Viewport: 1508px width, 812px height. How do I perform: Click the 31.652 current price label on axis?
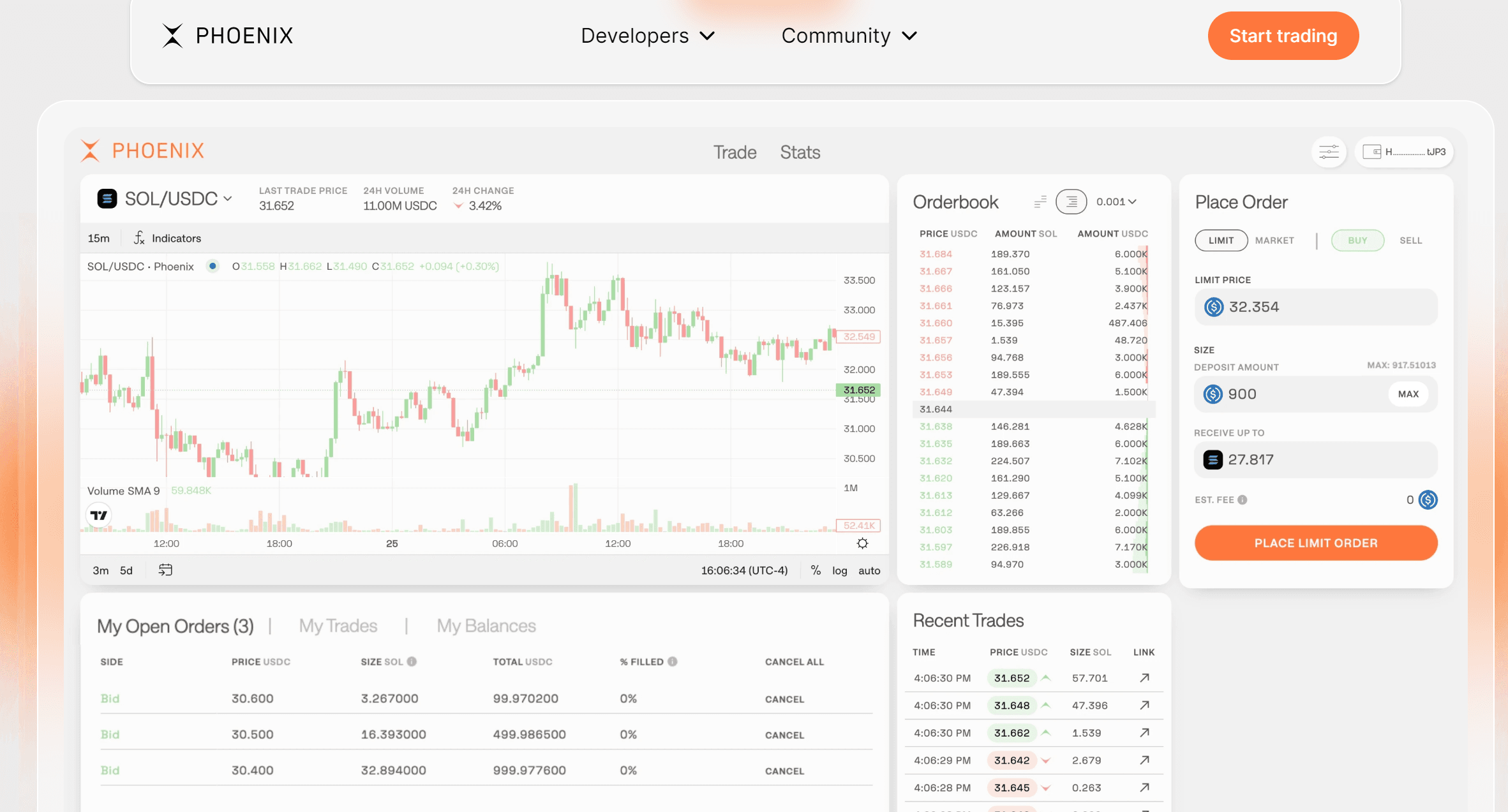[x=858, y=390]
